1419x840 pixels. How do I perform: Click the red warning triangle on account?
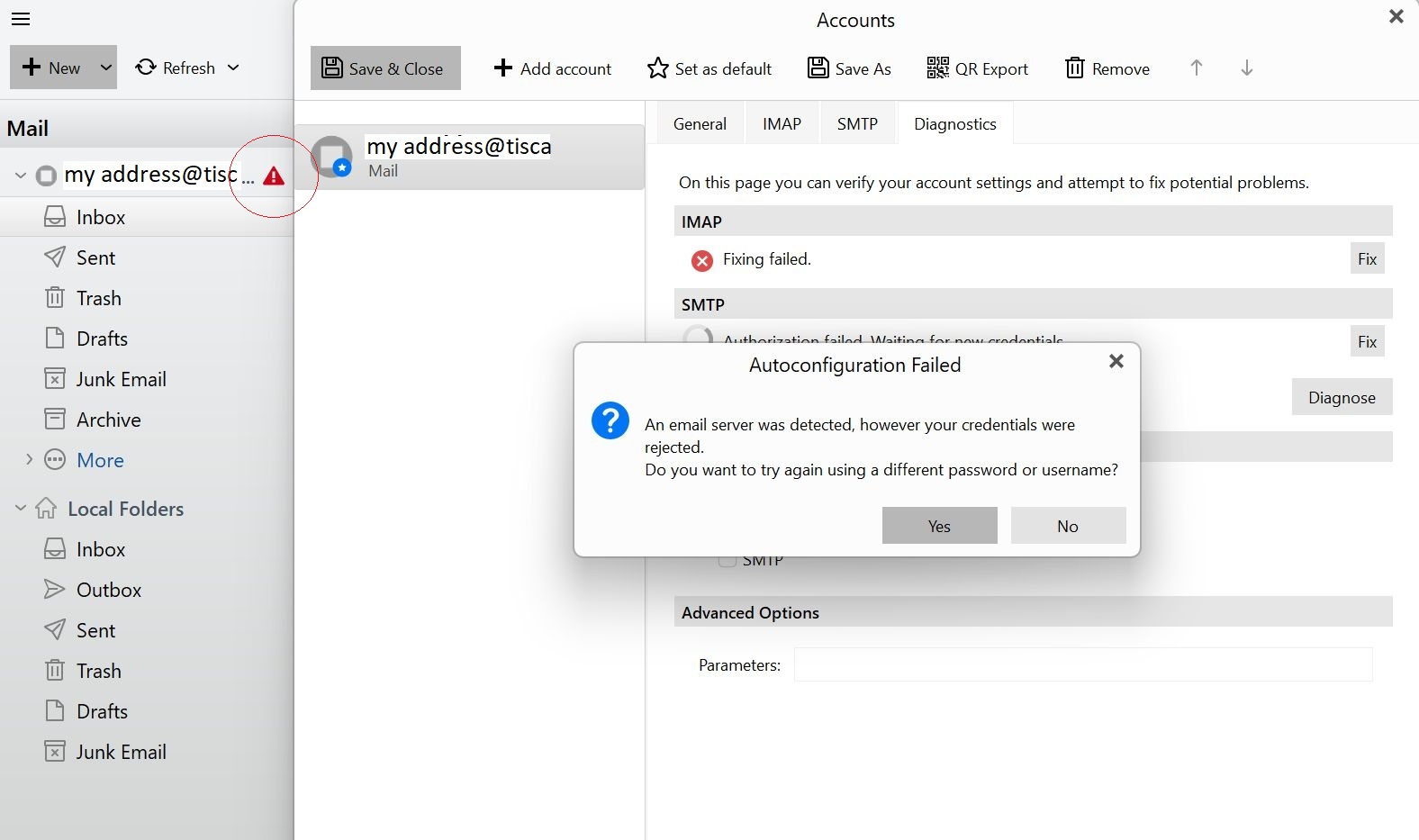point(274,176)
